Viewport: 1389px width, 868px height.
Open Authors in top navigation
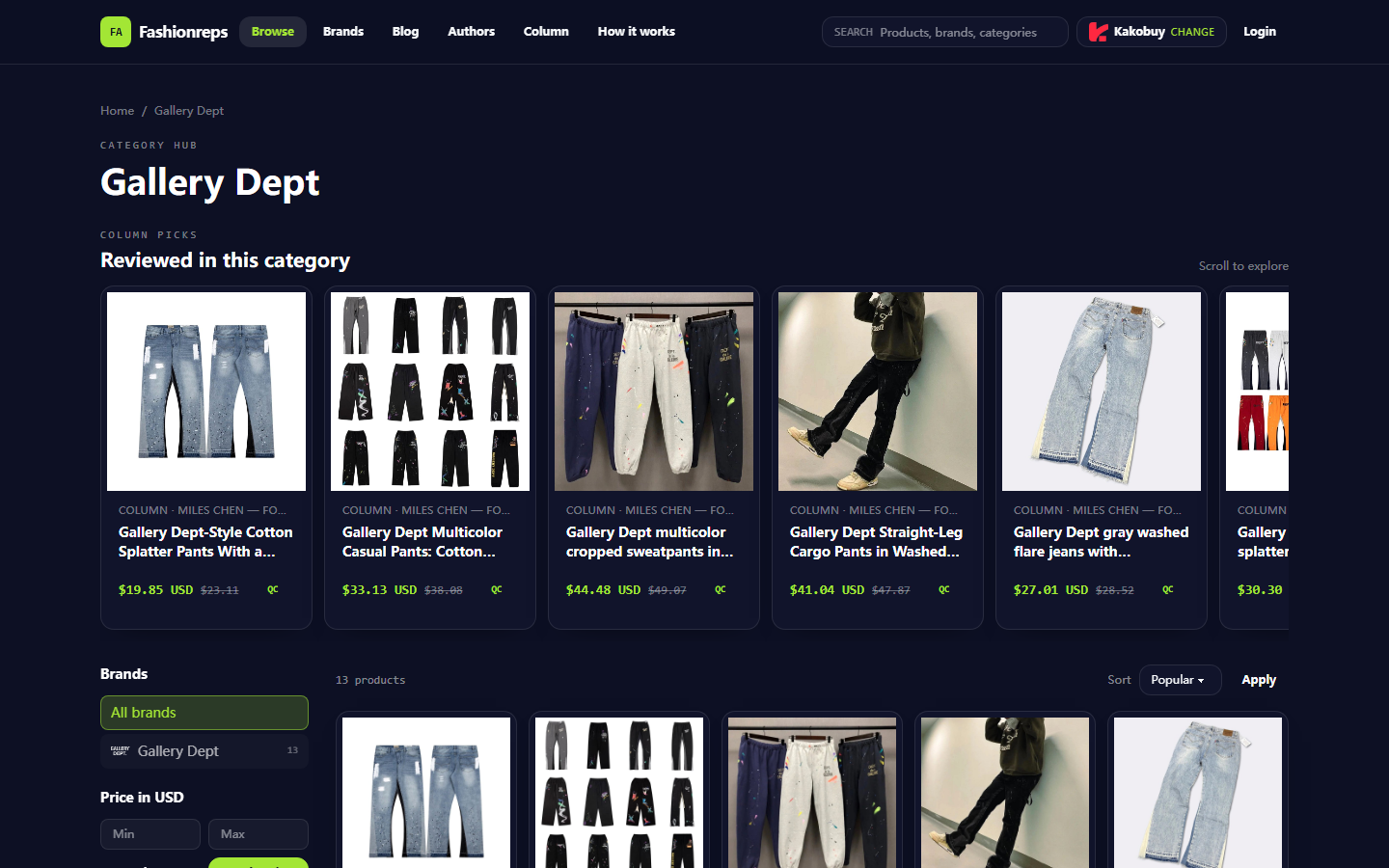(x=471, y=32)
